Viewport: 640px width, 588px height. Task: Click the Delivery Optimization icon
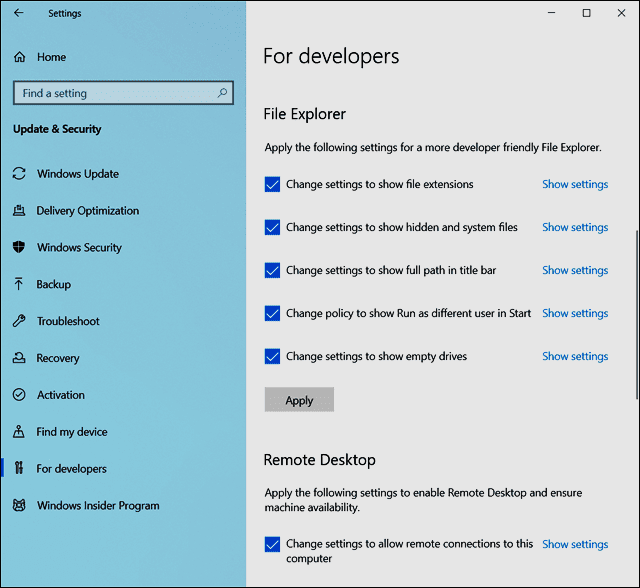19,211
